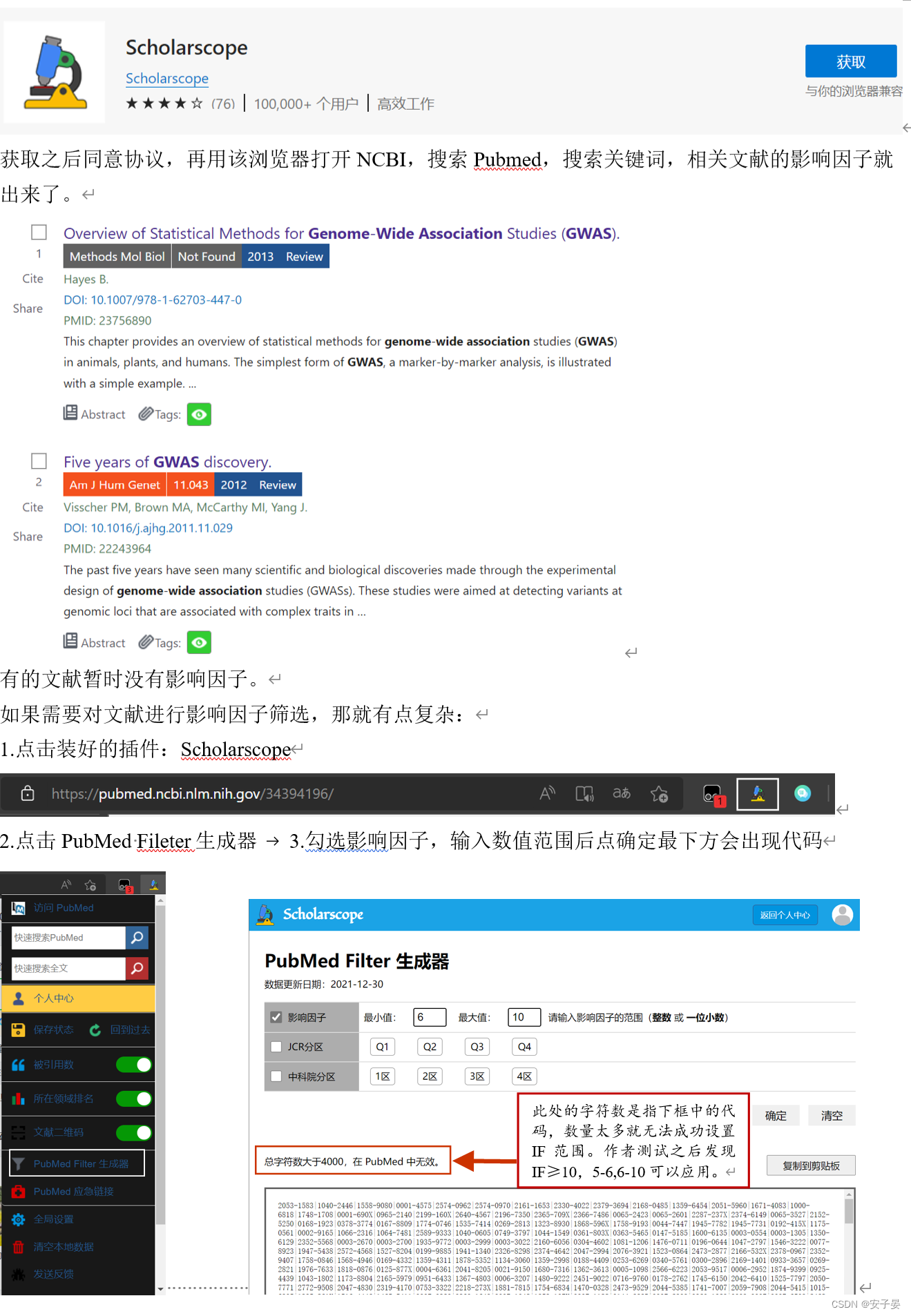The width and height of the screenshot is (911, 1316).
Task: Click the 获取 (Get) button
Action: 851,62
